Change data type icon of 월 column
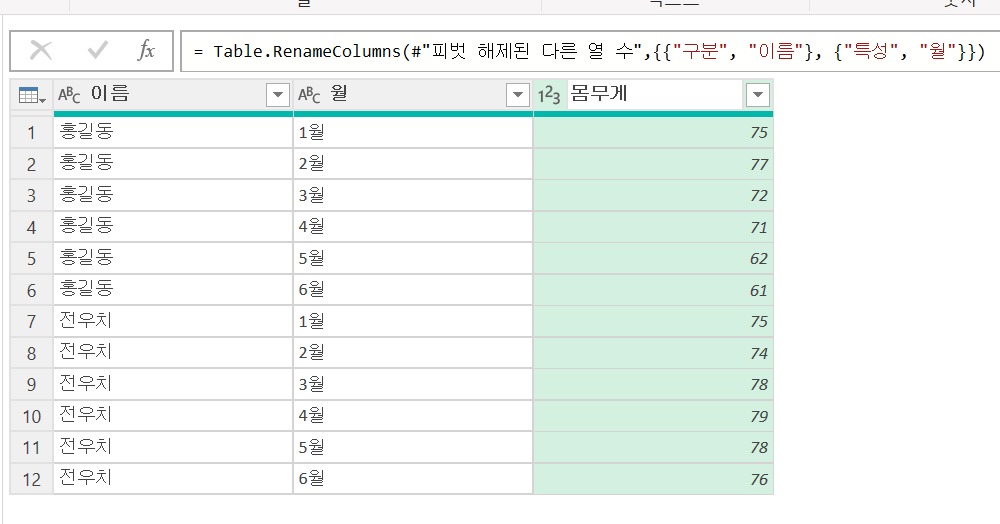This screenshot has width=1000, height=524. point(309,95)
